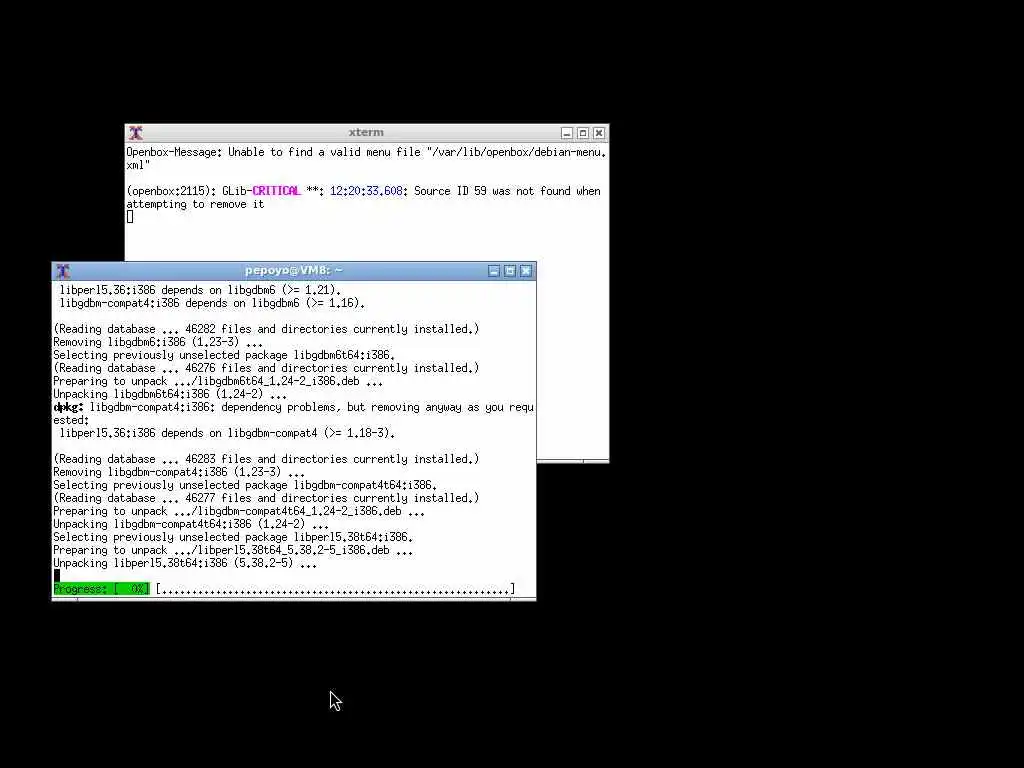1024x768 pixels.
Task: Click the pepoyo@VM8: ~ title bar text
Action: [294, 270]
